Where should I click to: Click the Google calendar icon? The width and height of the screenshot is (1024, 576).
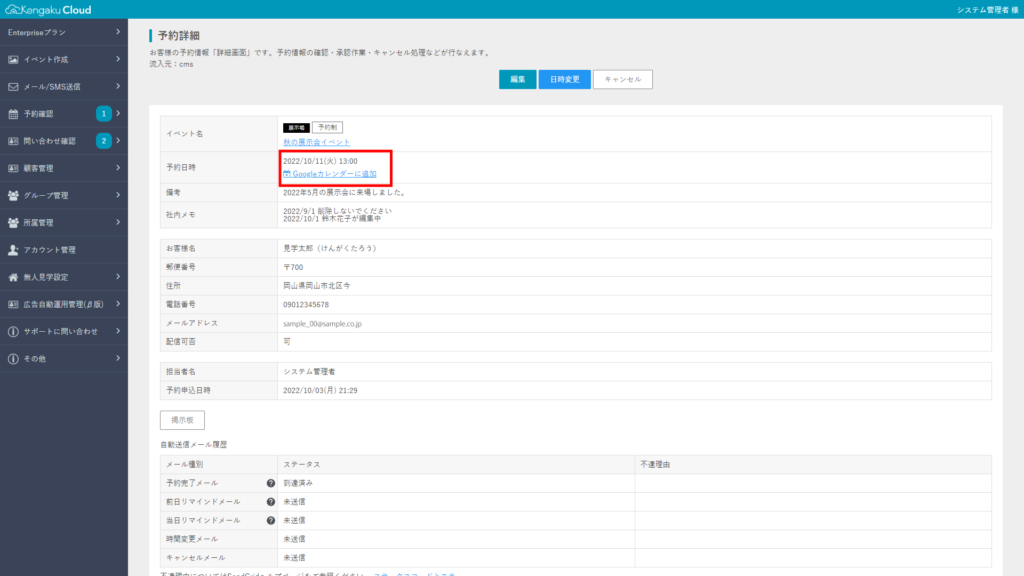(x=287, y=174)
